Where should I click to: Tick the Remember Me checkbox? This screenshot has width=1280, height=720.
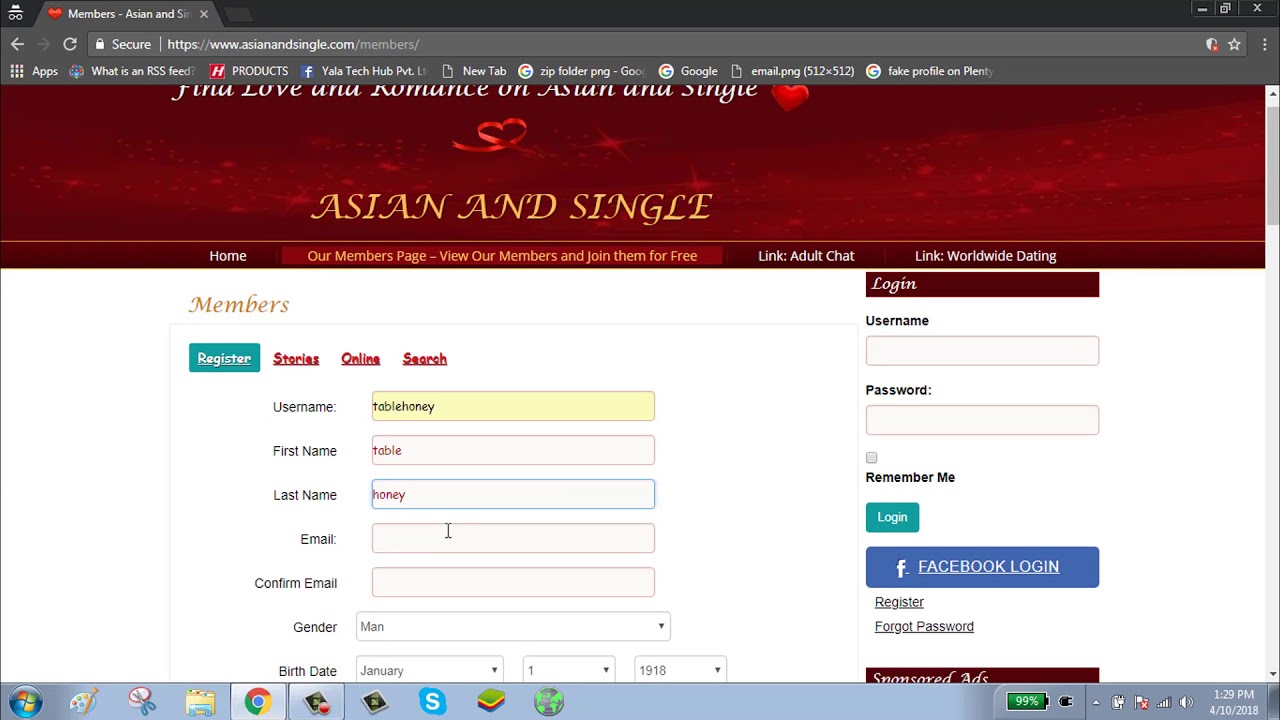(871, 458)
